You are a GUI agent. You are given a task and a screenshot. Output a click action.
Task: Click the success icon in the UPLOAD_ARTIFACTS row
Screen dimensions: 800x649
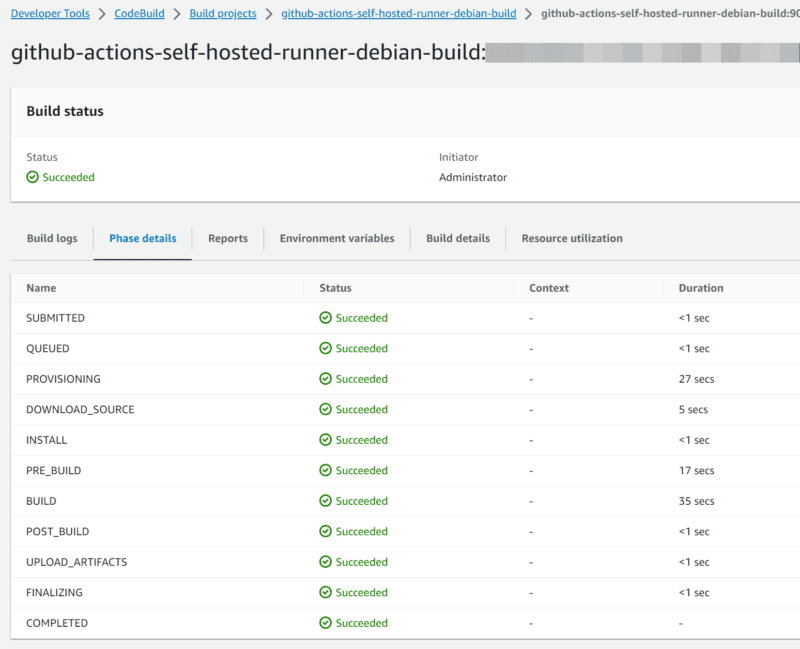pos(325,562)
